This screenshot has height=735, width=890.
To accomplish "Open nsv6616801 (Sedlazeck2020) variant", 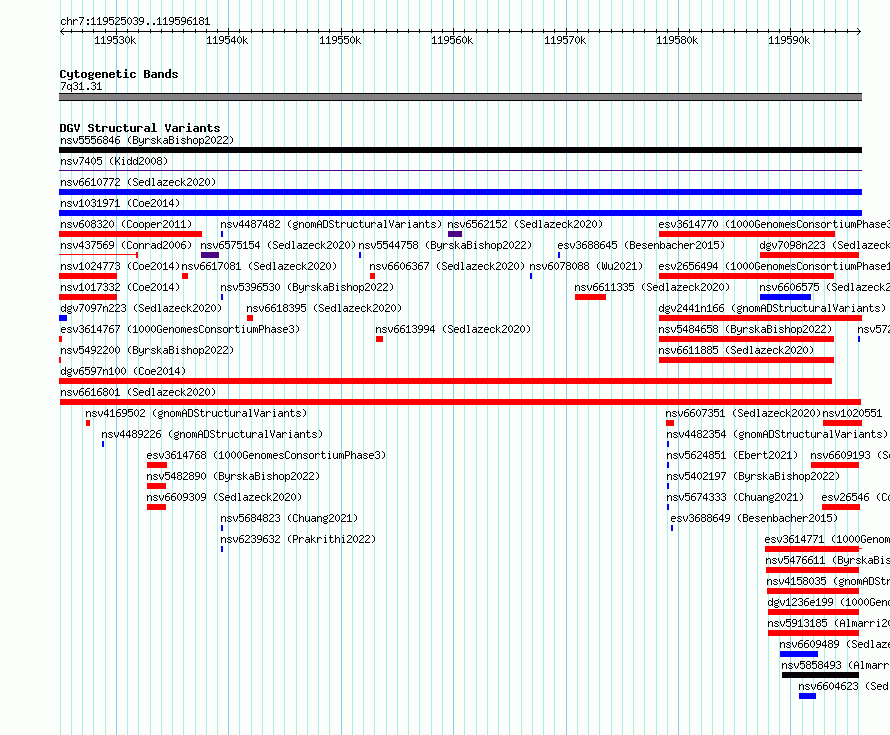I will (138, 392).
